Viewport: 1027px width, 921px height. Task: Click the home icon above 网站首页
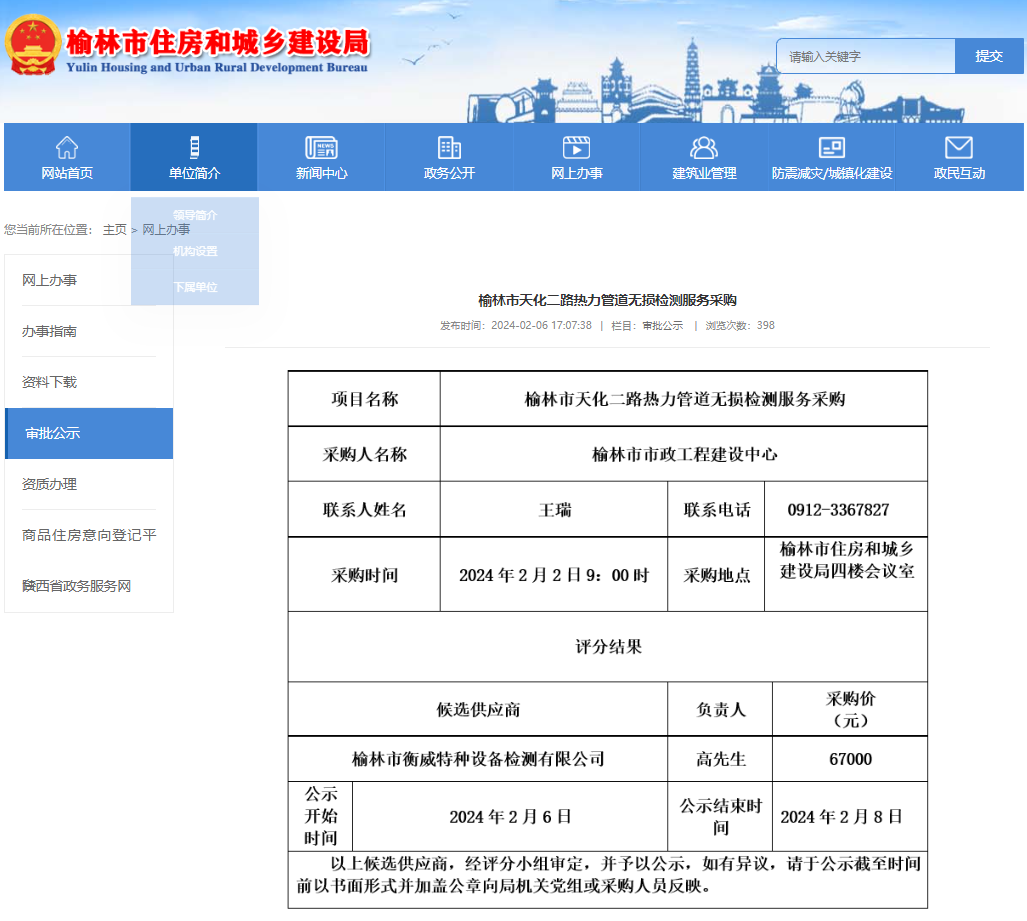pos(67,147)
